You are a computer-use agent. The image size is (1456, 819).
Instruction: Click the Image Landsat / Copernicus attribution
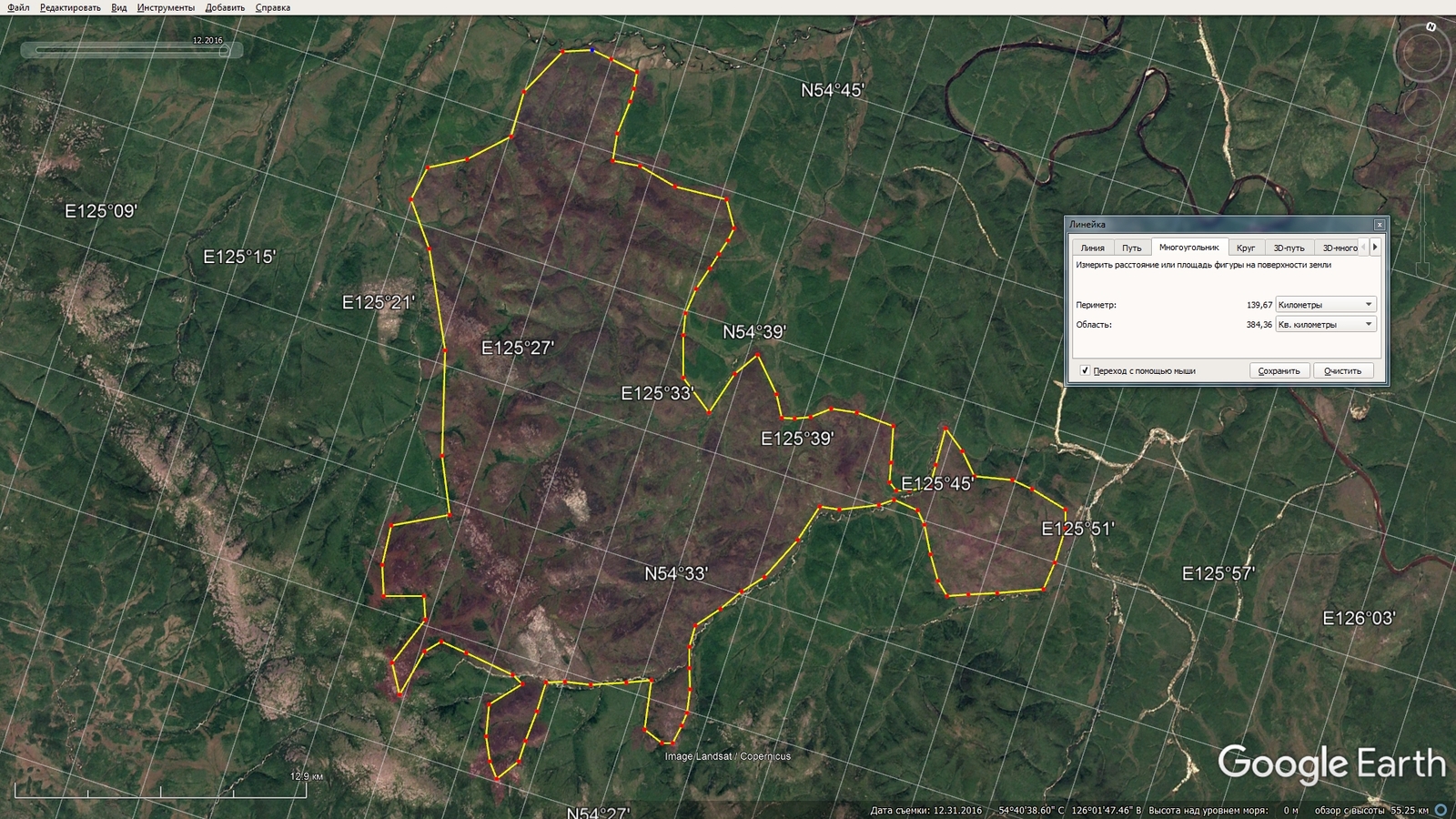point(727,756)
